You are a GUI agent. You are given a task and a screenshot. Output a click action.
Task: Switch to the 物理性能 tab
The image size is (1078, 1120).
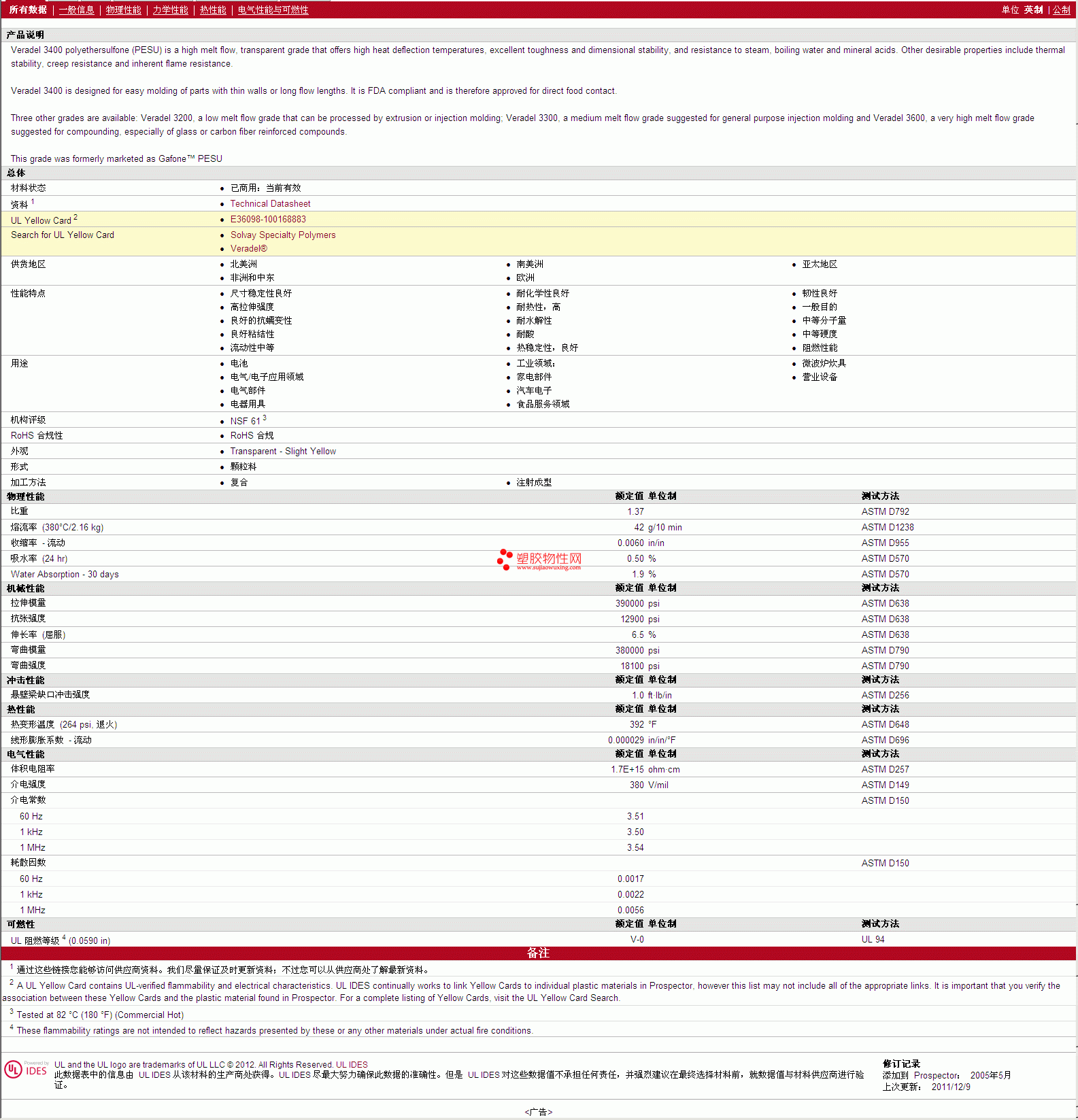click(x=124, y=10)
